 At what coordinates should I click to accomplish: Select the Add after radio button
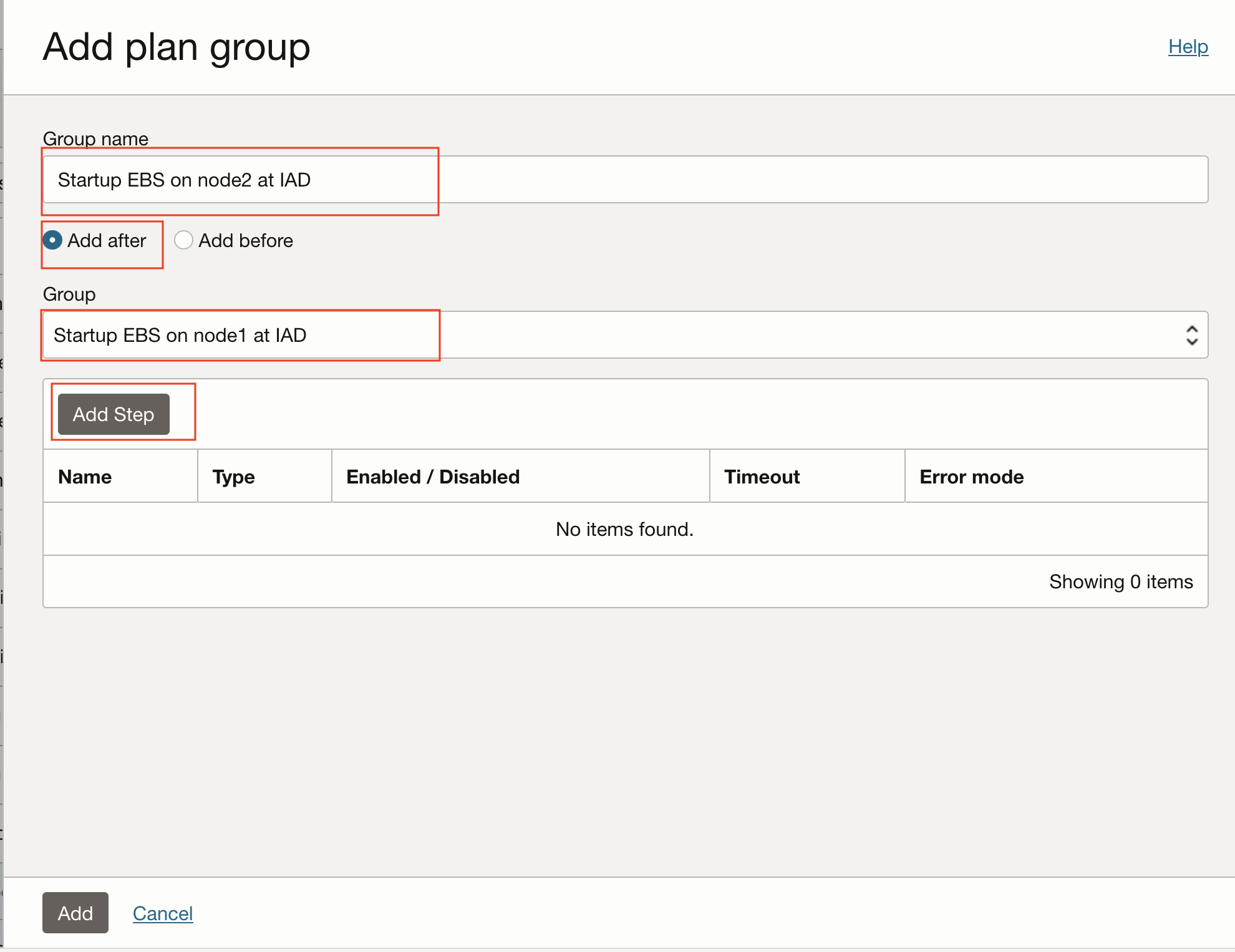[x=53, y=240]
